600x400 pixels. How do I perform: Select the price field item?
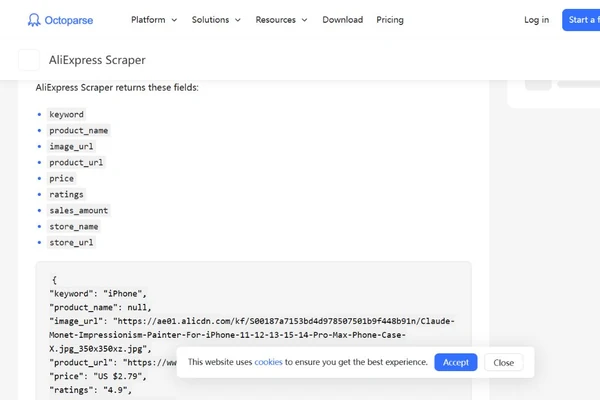(61, 178)
